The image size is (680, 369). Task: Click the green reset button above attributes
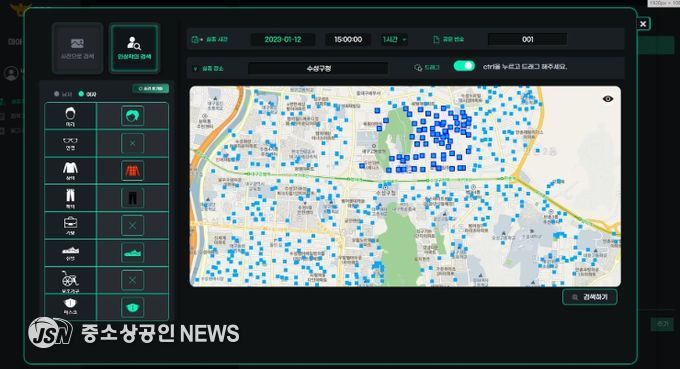pos(150,88)
